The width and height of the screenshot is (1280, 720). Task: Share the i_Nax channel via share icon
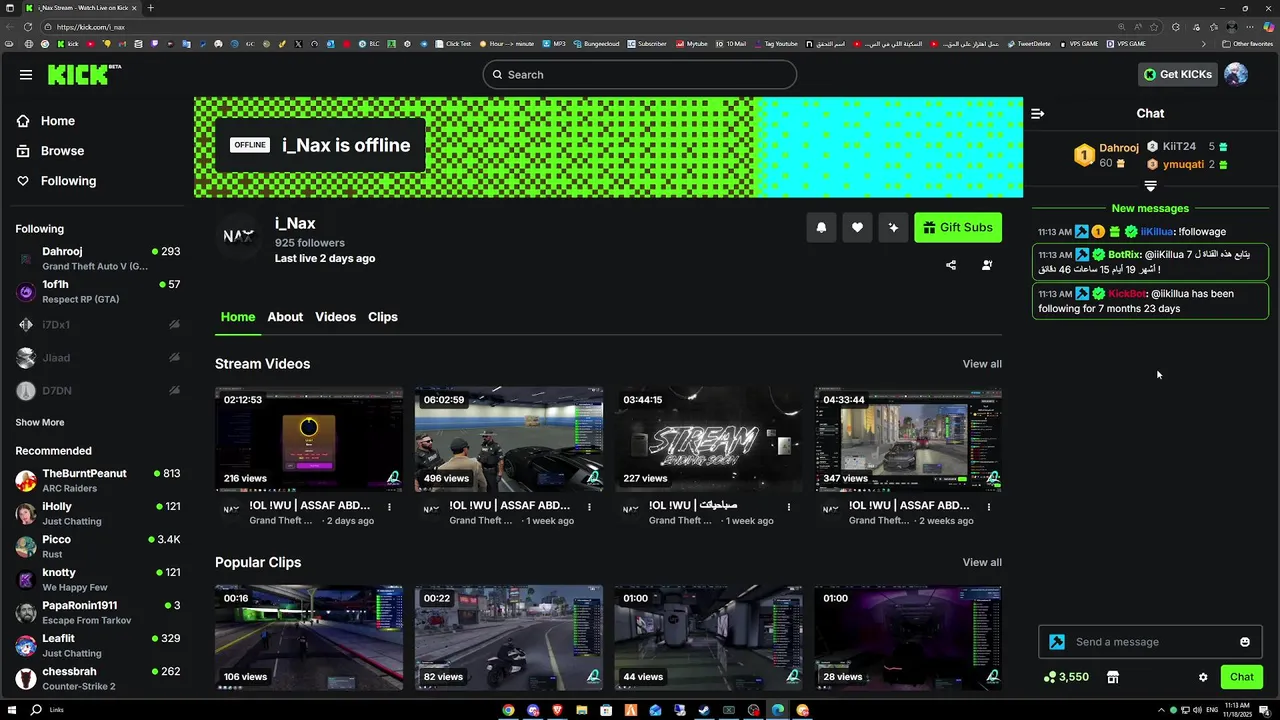pyautogui.click(x=951, y=265)
